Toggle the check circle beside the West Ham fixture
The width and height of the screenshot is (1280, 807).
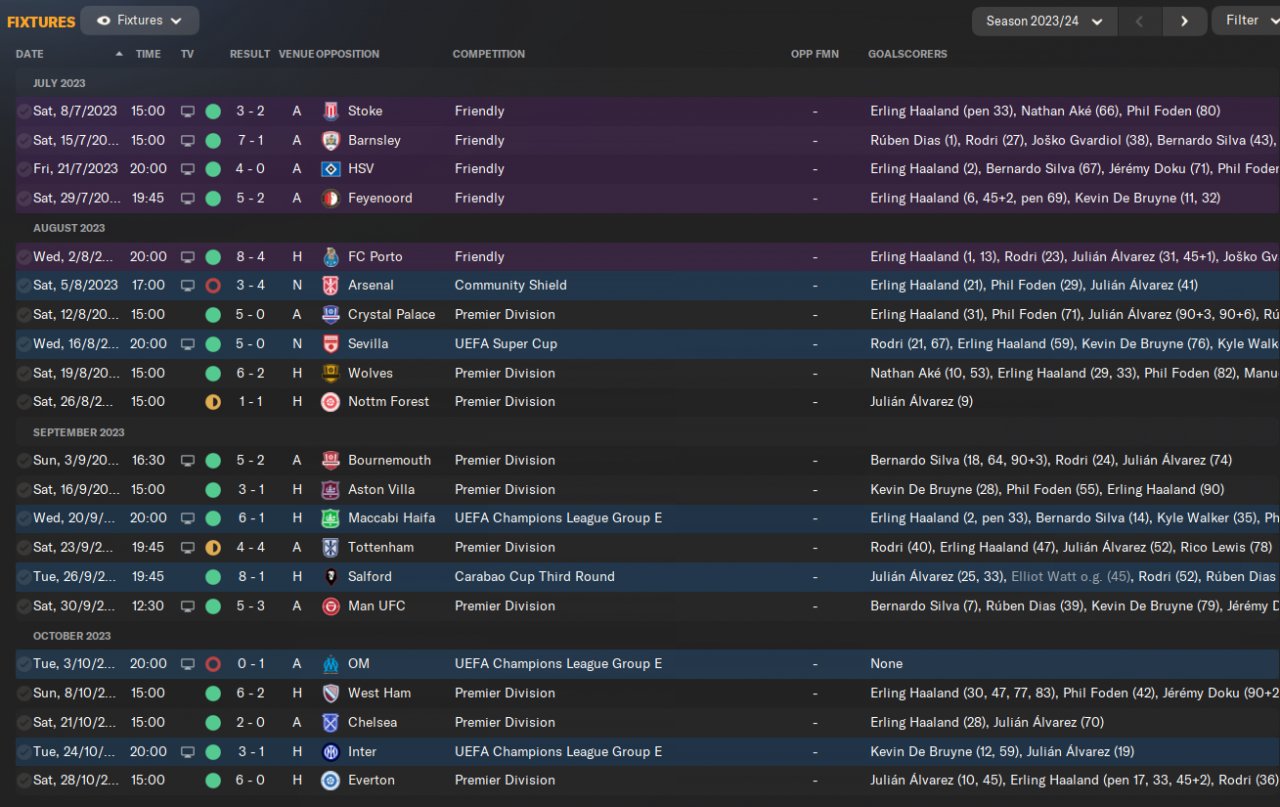[x=24, y=693]
